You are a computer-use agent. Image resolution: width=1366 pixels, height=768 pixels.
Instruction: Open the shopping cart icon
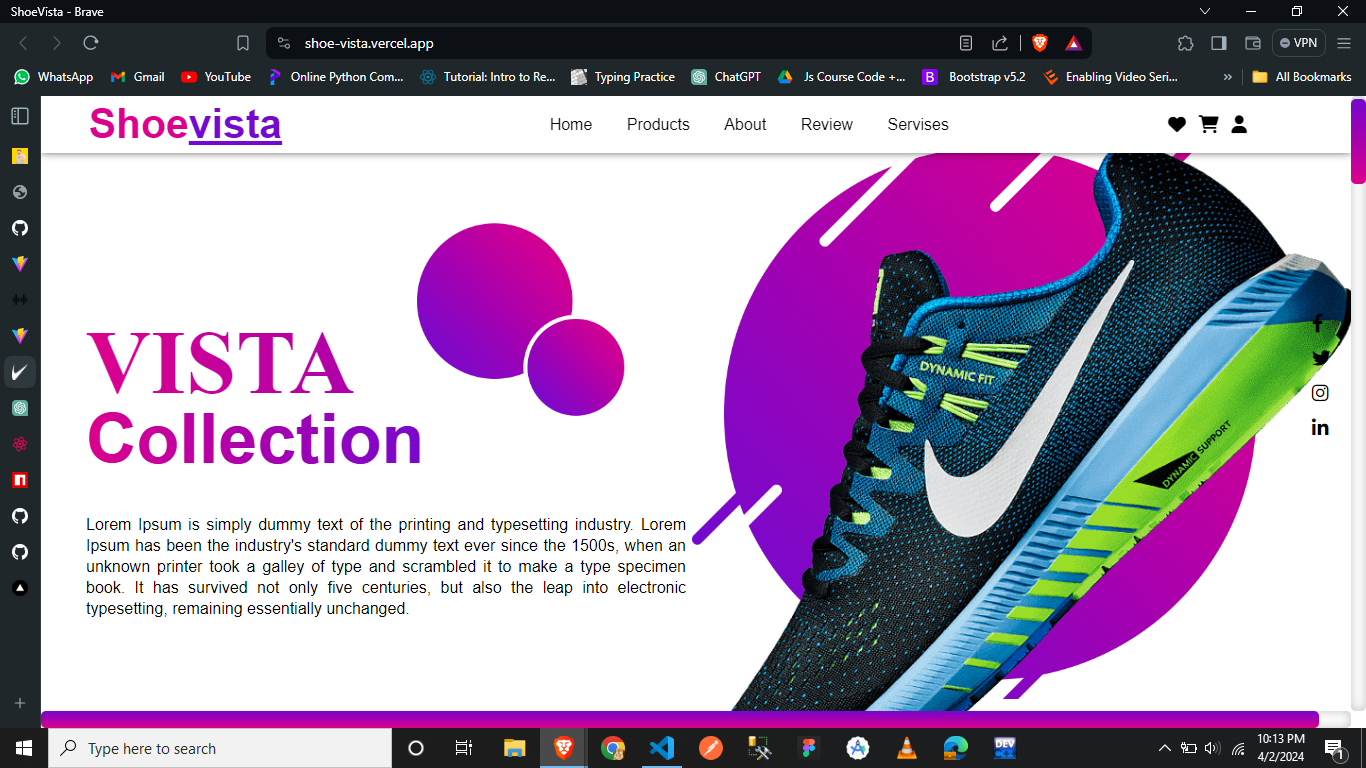coord(1208,124)
